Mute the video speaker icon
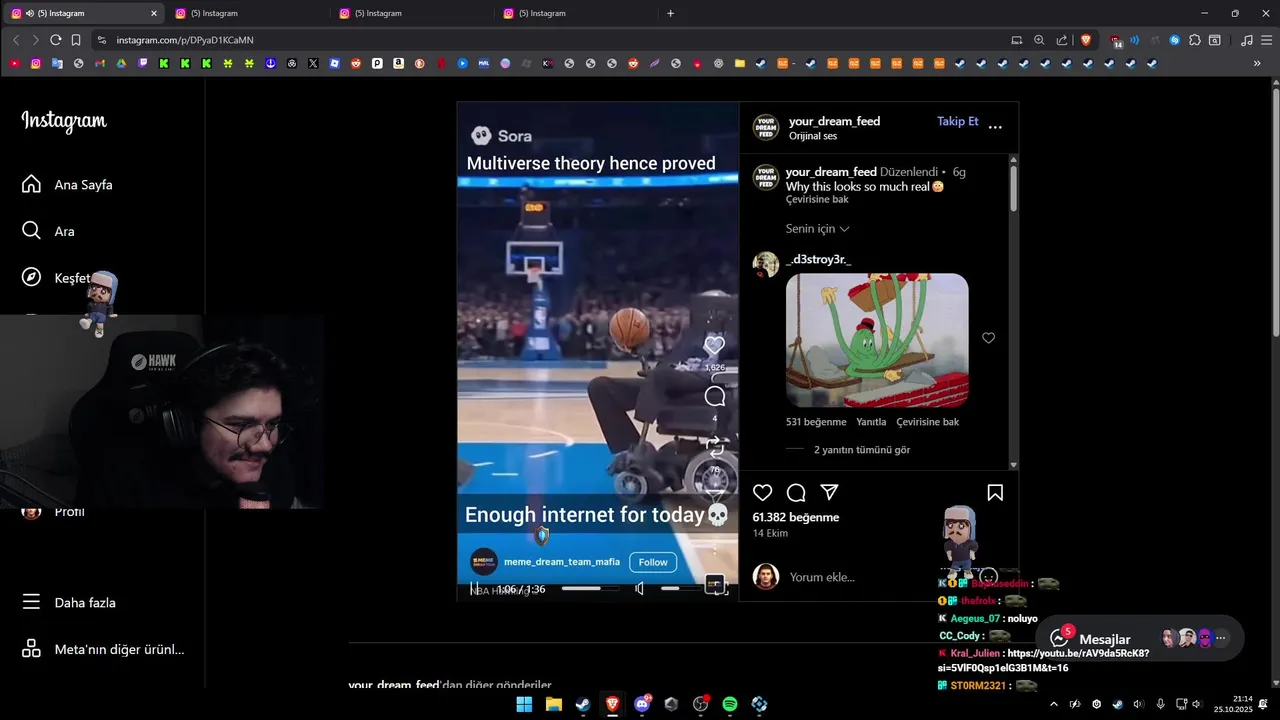The height and width of the screenshot is (720, 1280). point(640,589)
